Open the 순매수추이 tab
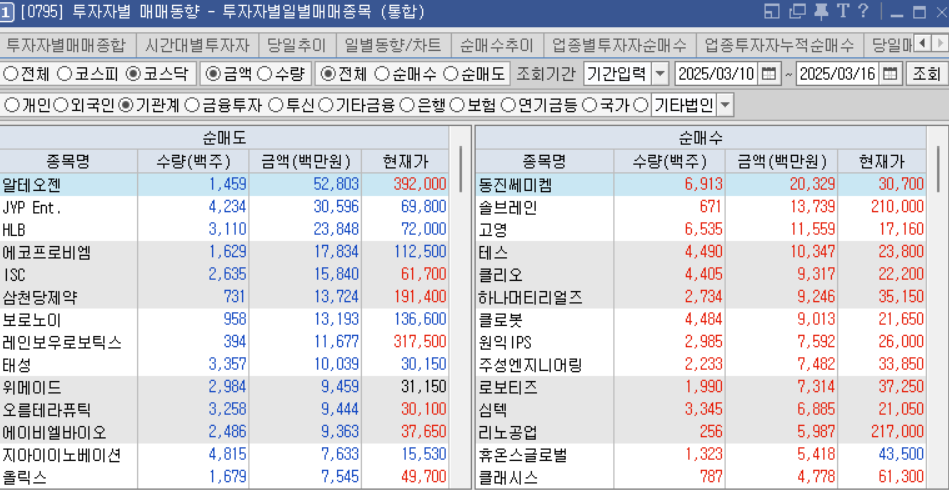This screenshot has height=490, width=949. click(x=496, y=45)
